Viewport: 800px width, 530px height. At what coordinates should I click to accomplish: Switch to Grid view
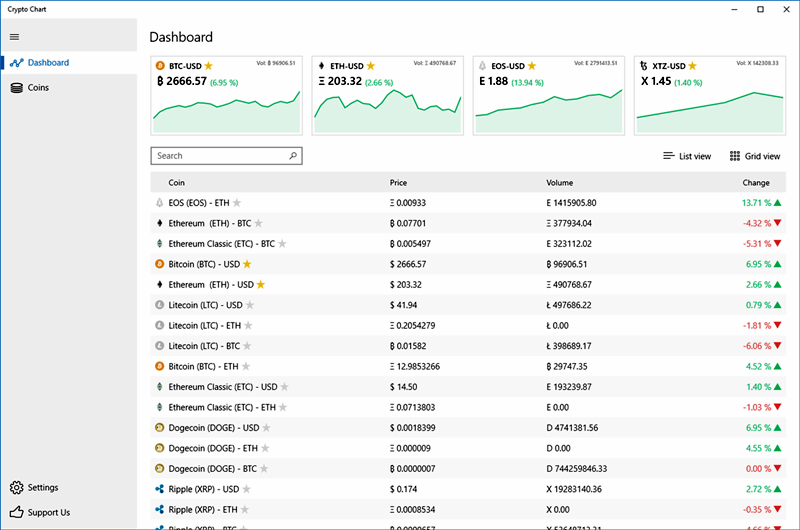pyautogui.click(x=755, y=156)
